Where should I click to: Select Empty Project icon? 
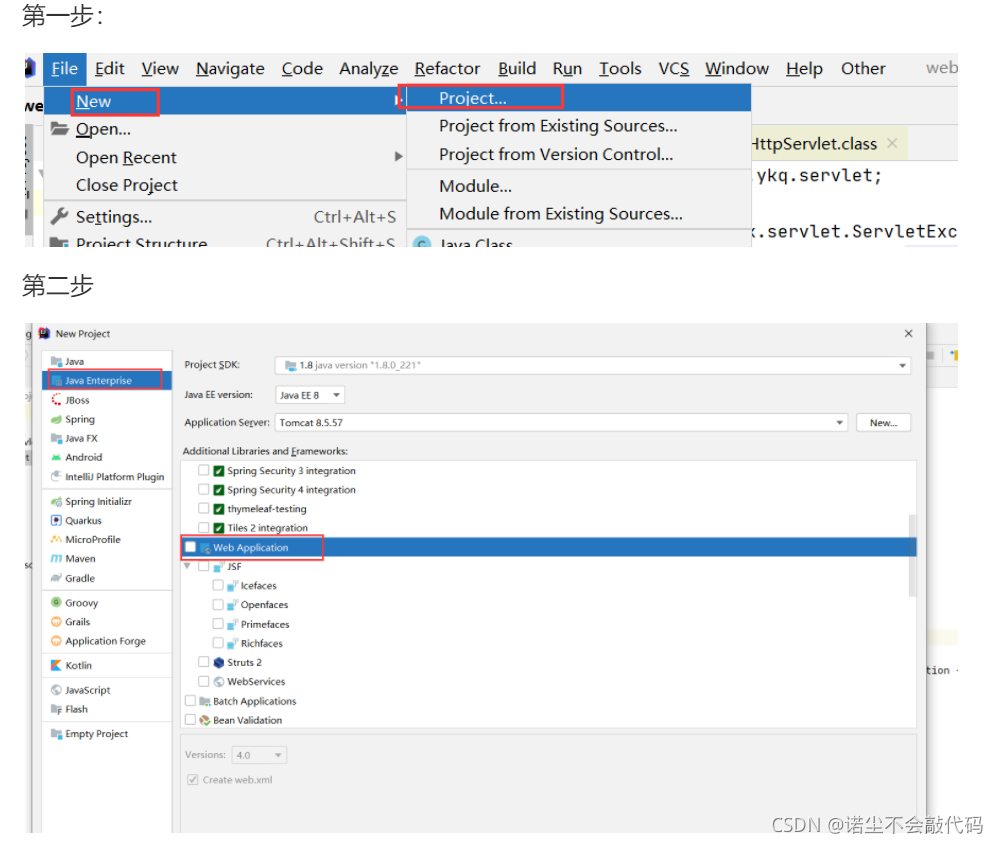coord(57,733)
